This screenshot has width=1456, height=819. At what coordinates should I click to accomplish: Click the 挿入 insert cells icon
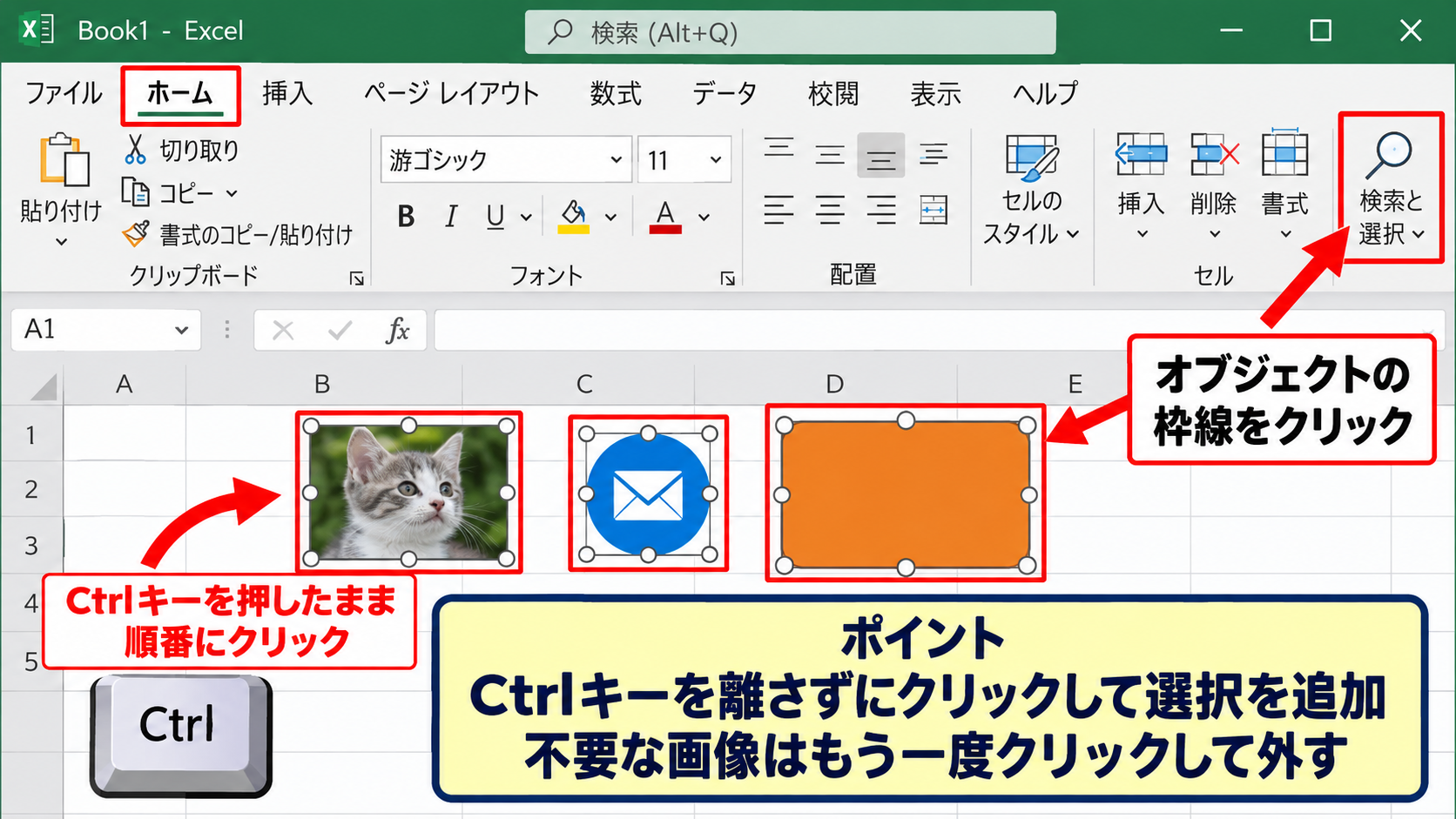click(x=1141, y=155)
